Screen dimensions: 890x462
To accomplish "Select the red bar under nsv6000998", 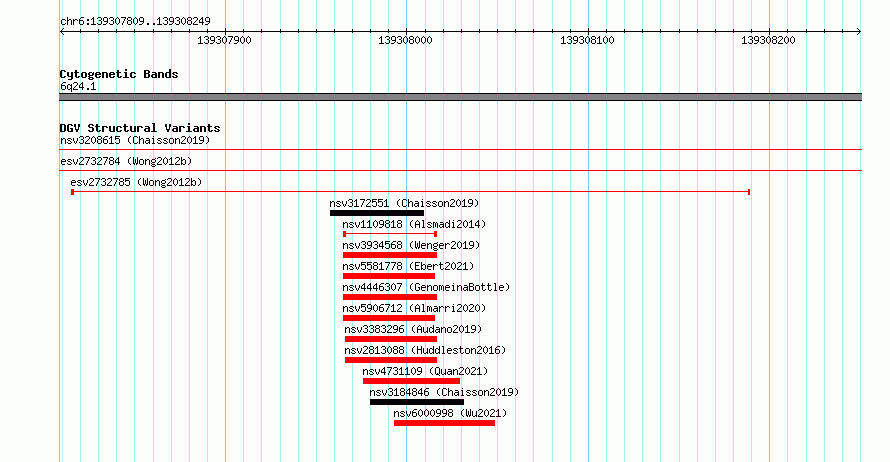I will 444,423.
